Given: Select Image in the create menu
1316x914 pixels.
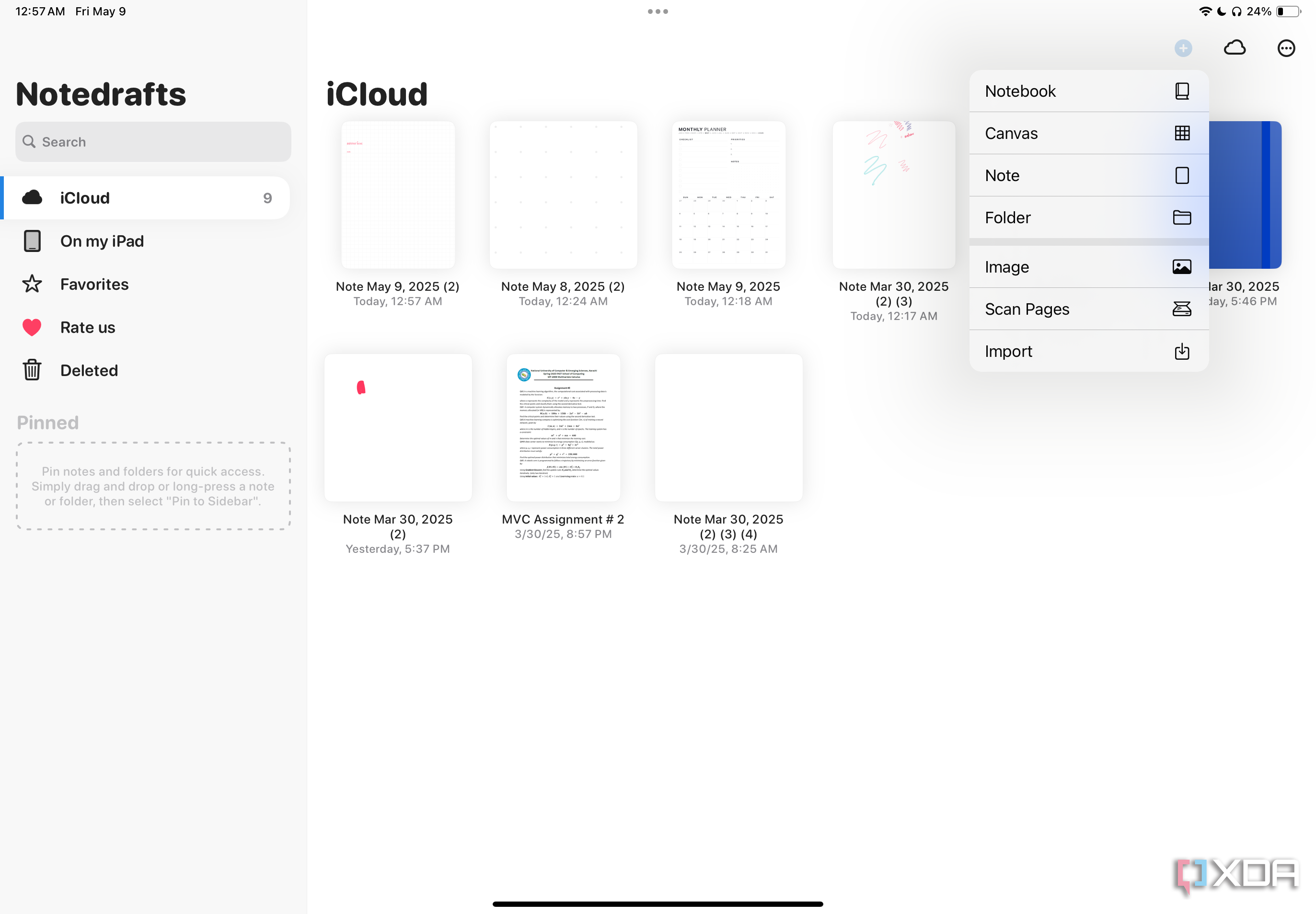Looking at the screenshot, I should (1088, 267).
